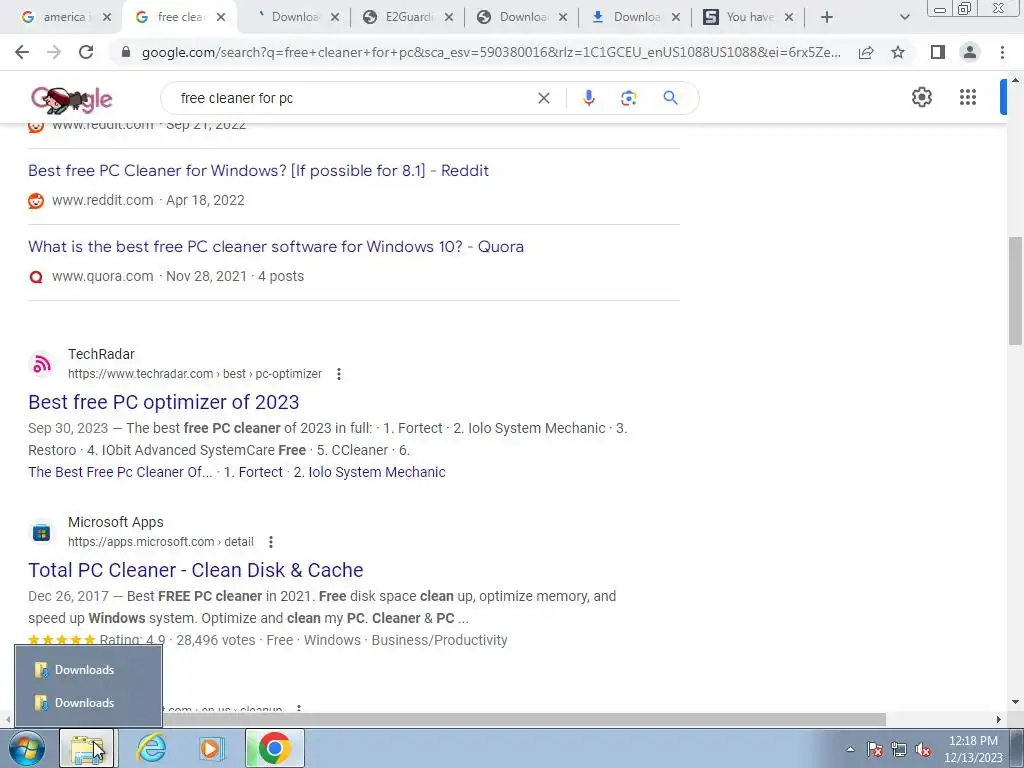
Task: Submit search with magnifier icon
Action: click(670, 98)
